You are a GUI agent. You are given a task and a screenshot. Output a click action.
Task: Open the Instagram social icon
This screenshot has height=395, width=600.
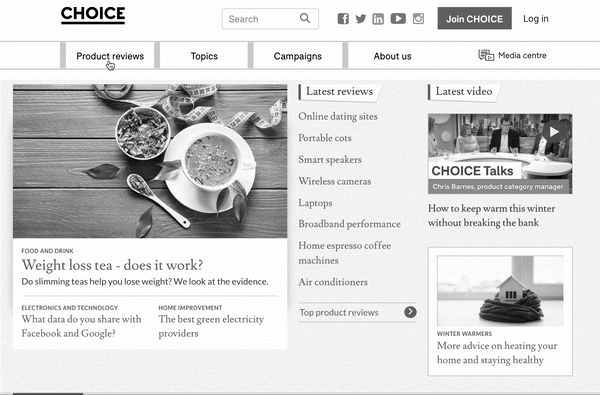[x=418, y=18]
